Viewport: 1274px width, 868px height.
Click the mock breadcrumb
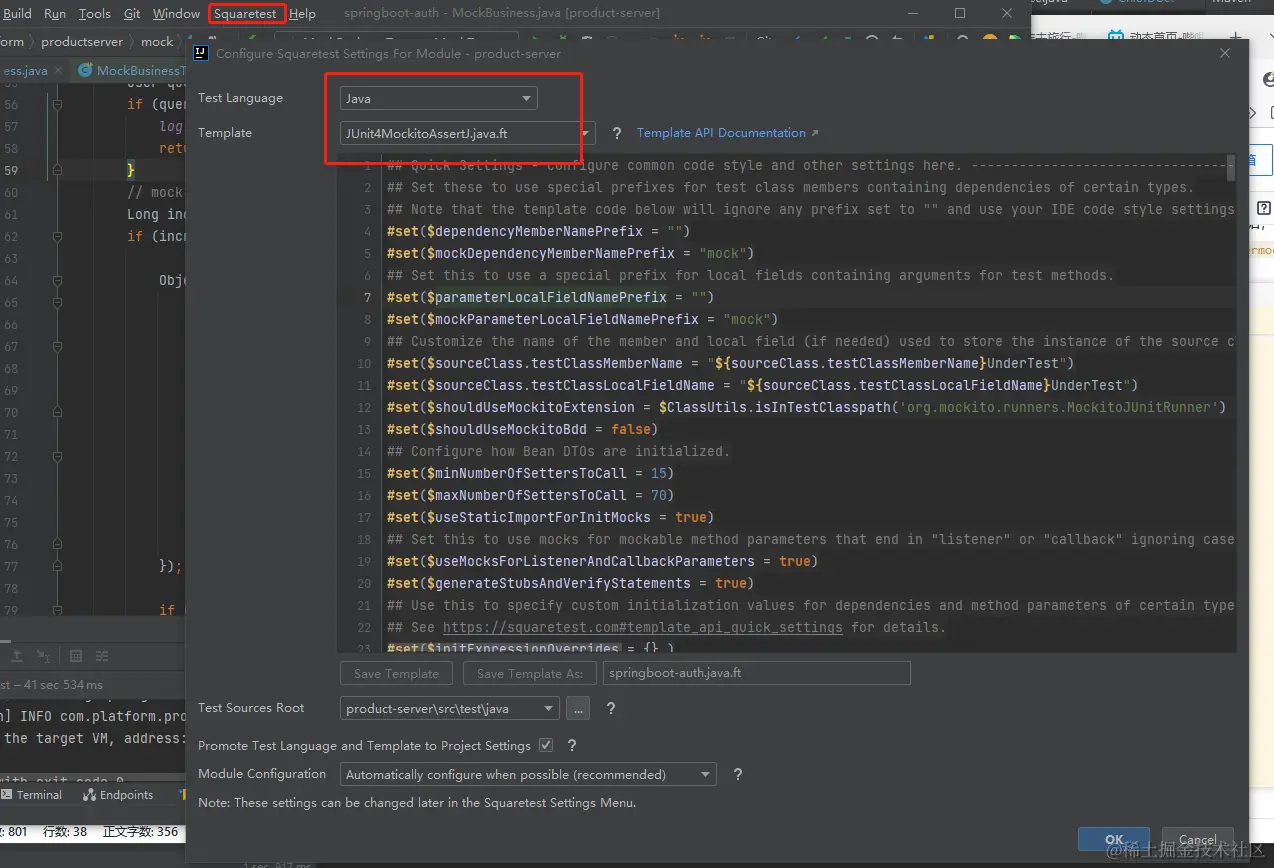point(157,42)
